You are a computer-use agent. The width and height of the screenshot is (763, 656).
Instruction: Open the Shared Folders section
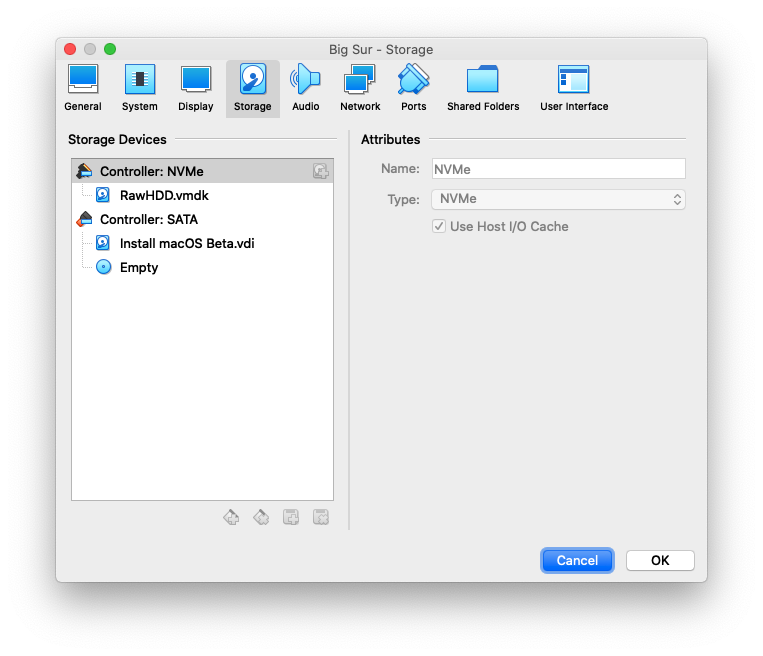(x=483, y=88)
